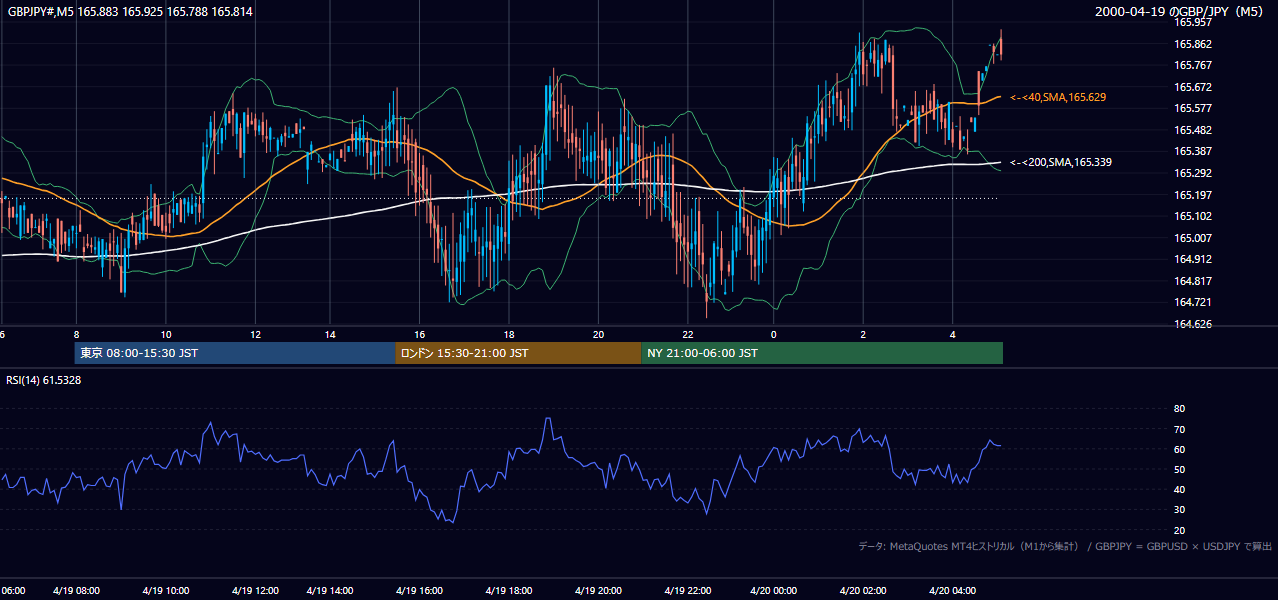Click the '2000-04-19 のGBP/JPY (M5)' heading
The height and width of the screenshot is (600, 1278).
[x=1181, y=11]
